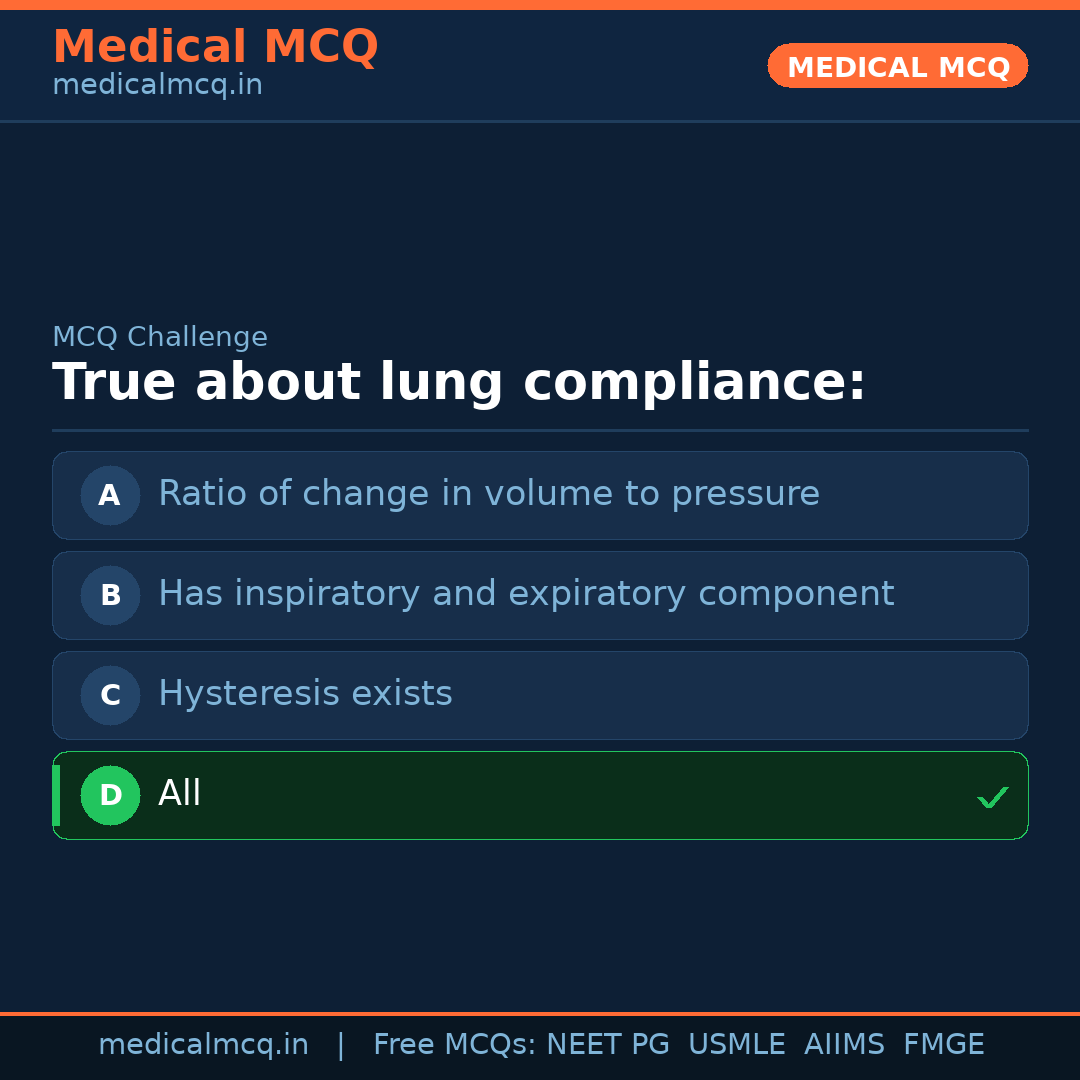Select answer 'Ratio of change in volume to pressure'
Screen dimensions: 1080x1080
click(x=488, y=494)
